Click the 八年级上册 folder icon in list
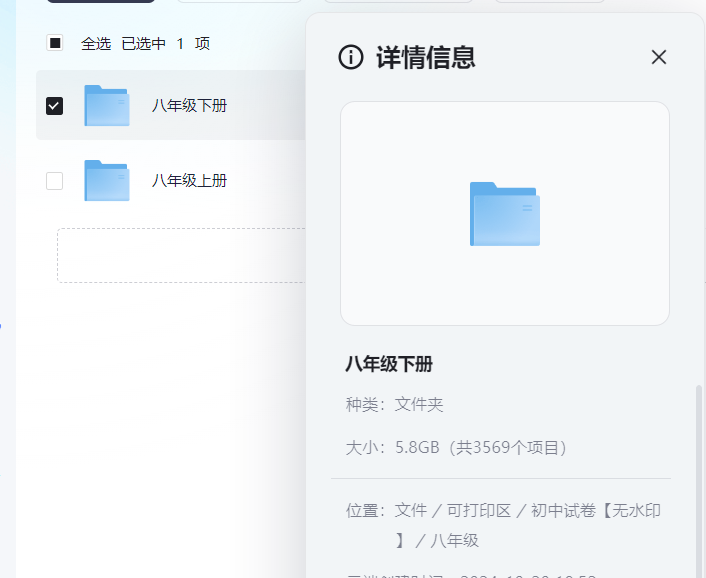 (106, 181)
